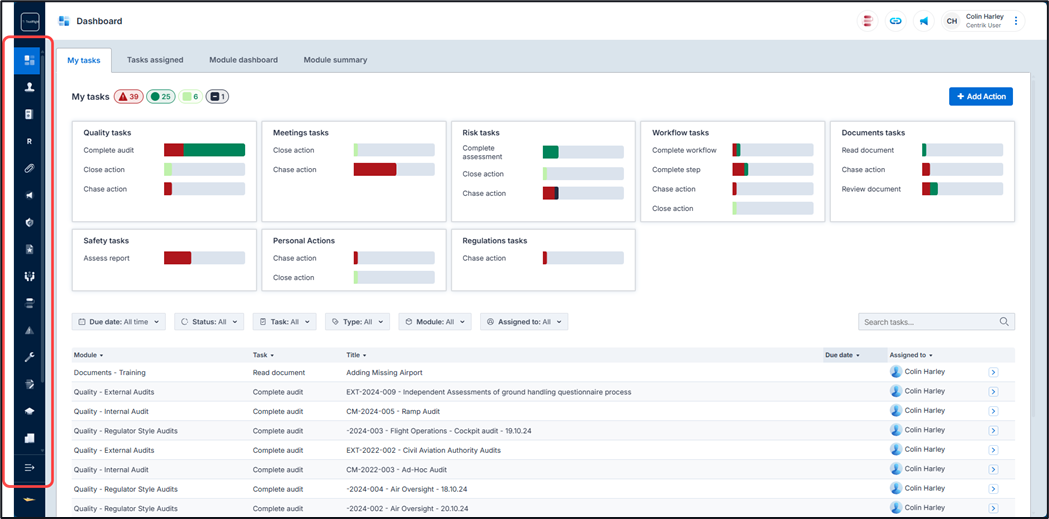Open the person icon in the sidebar
Image resolution: width=1049 pixels, height=519 pixels.
29,87
